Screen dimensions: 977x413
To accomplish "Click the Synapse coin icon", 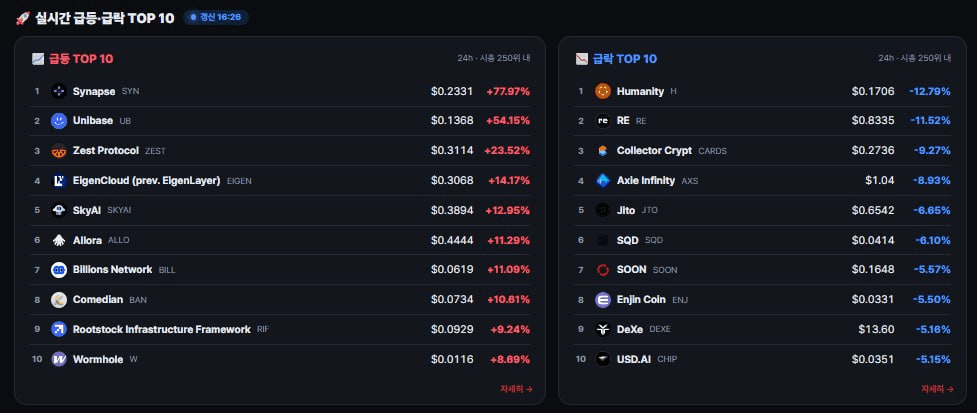I will [x=59, y=91].
